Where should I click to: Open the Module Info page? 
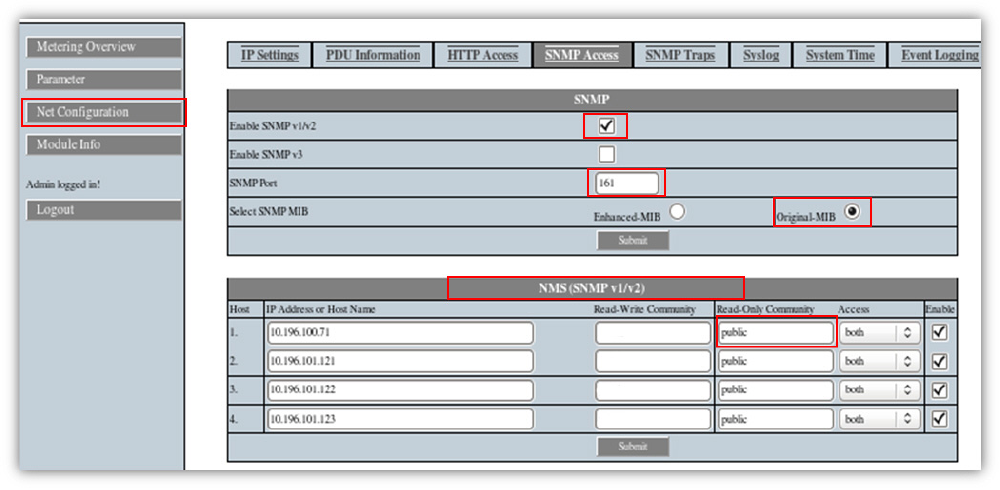tap(104, 145)
